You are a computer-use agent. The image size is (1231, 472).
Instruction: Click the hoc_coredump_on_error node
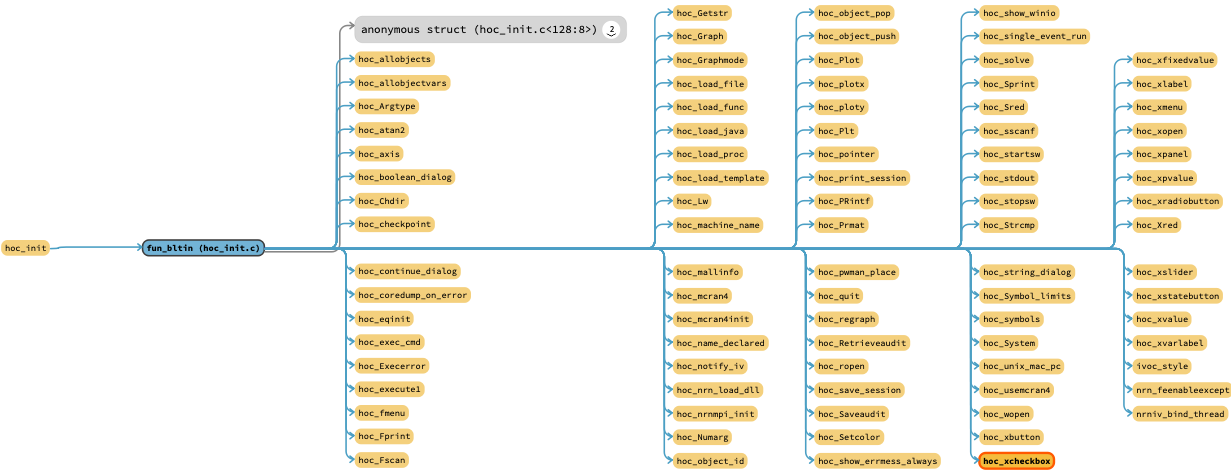413,295
